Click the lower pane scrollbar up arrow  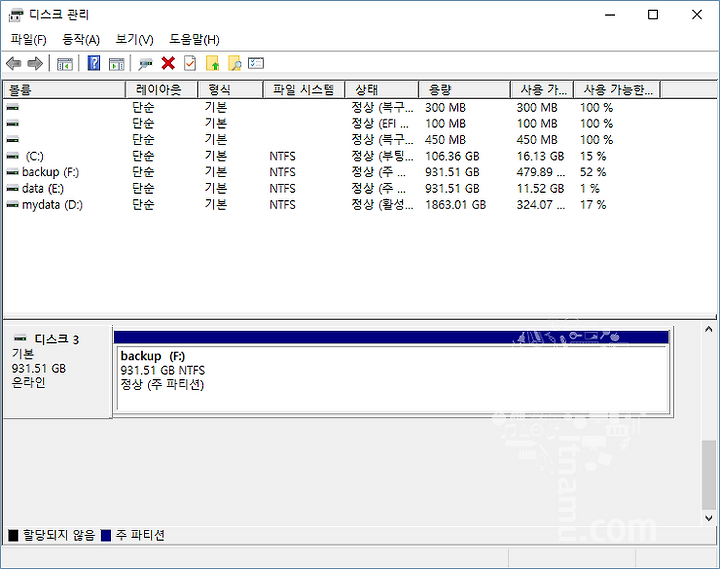(709, 329)
